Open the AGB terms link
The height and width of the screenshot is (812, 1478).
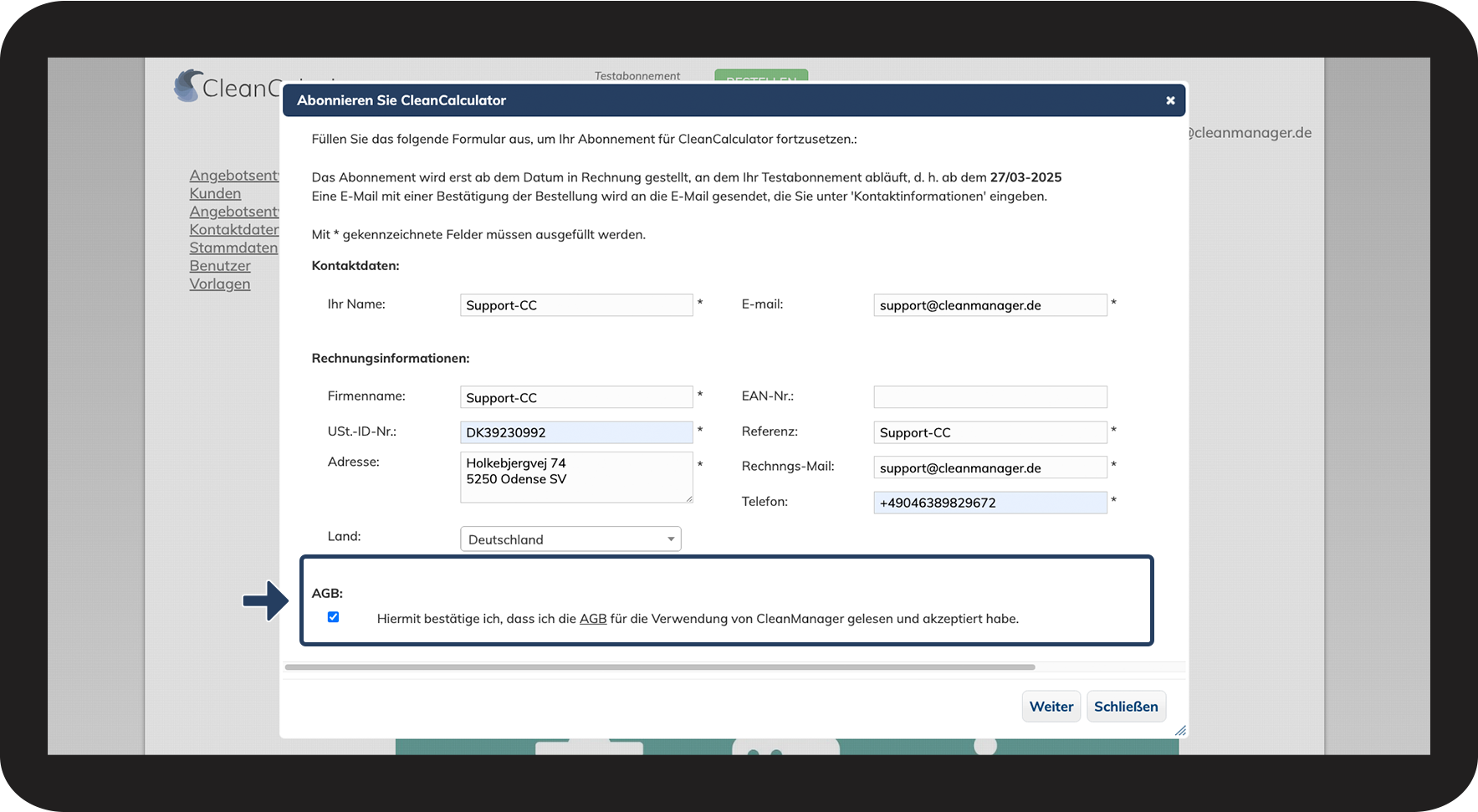pyautogui.click(x=593, y=619)
